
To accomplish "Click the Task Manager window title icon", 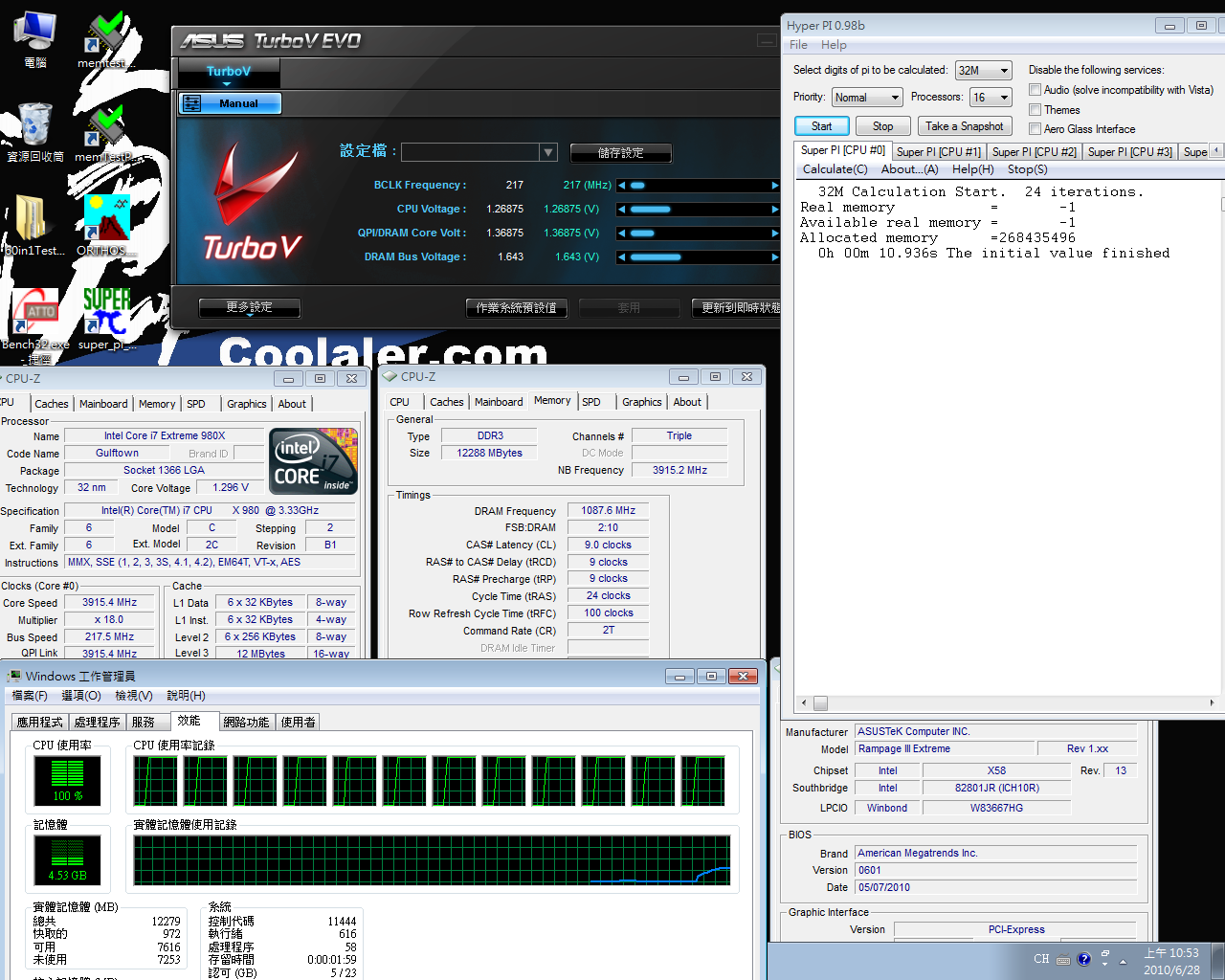I will [x=14, y=676].
